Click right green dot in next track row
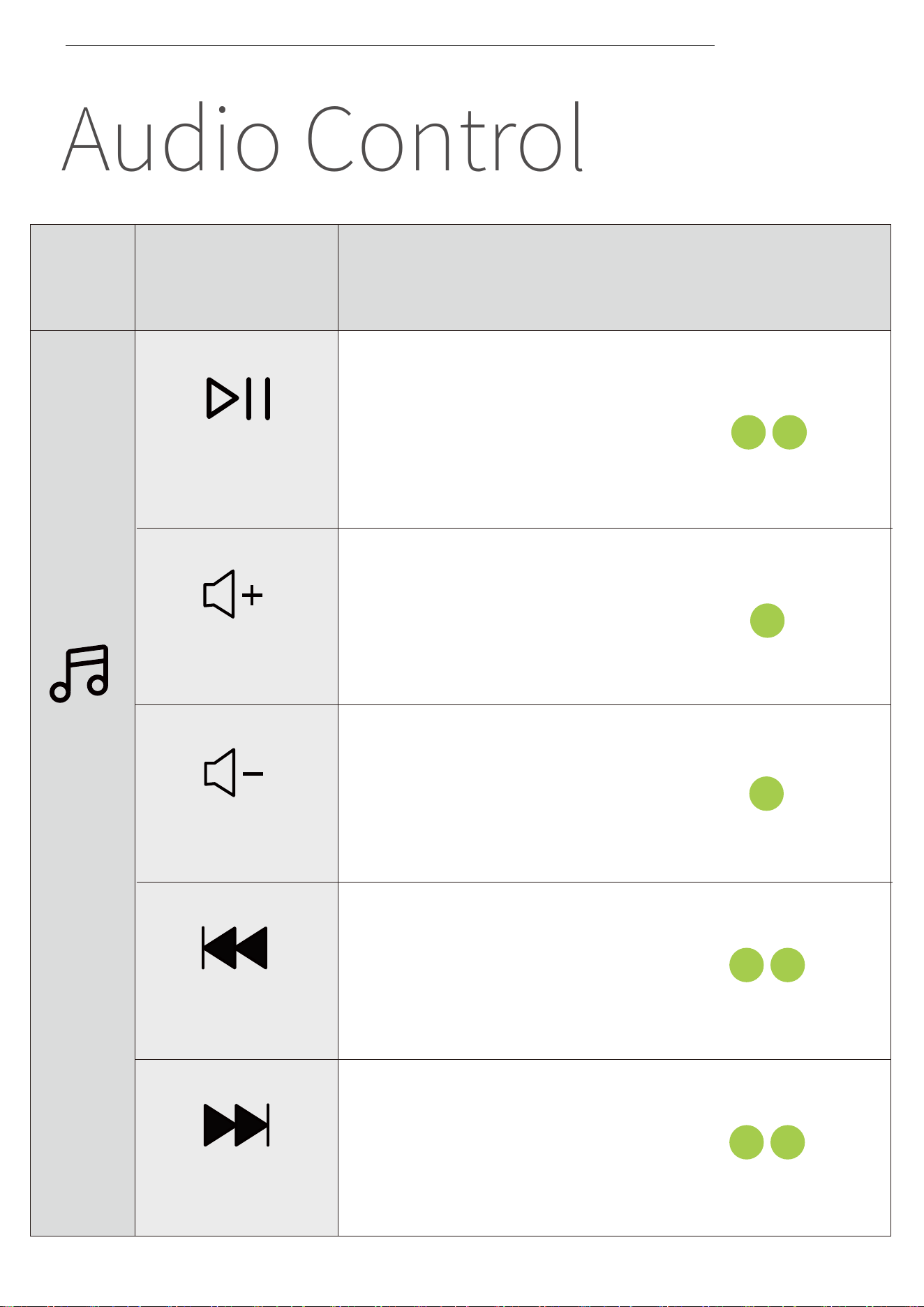924x1307 pixels. click(x=787, y=1142)
